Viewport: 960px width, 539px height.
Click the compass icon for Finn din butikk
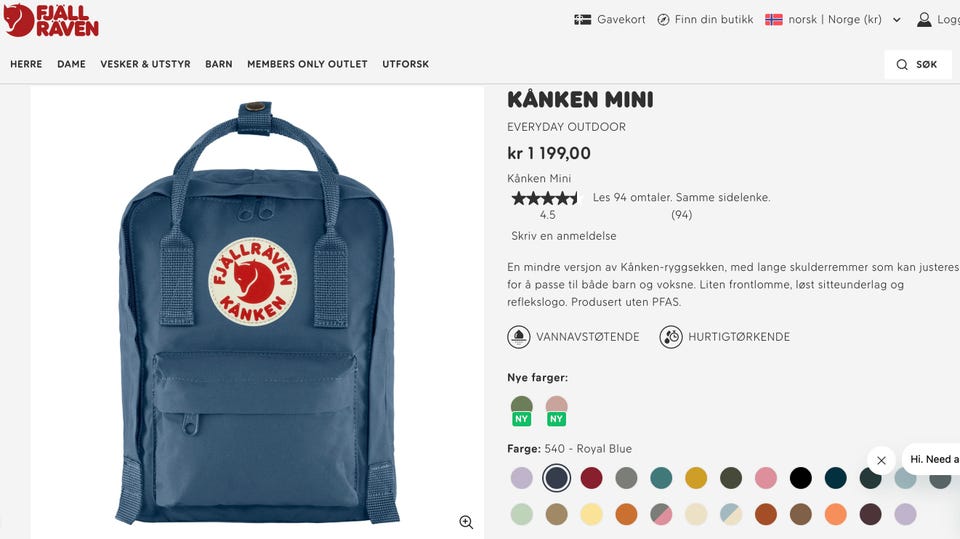[x=663, y=20]
